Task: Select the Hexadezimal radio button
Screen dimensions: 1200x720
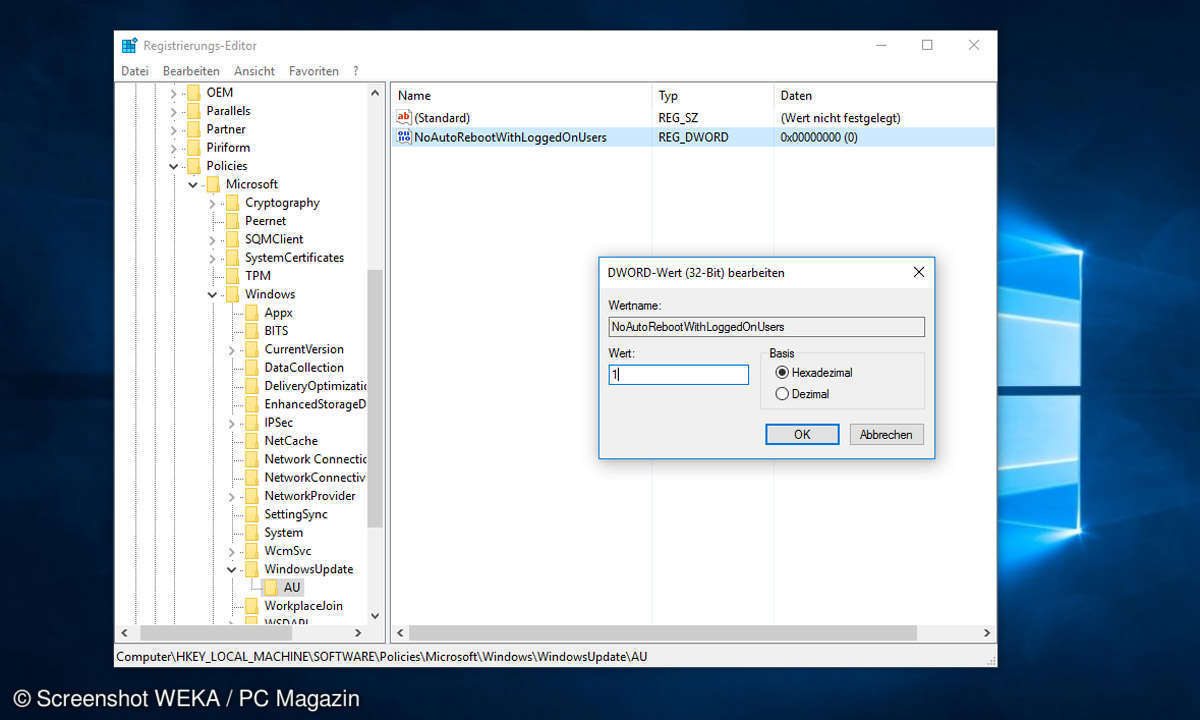Action: pyautogui.click(x=782, y=372)
